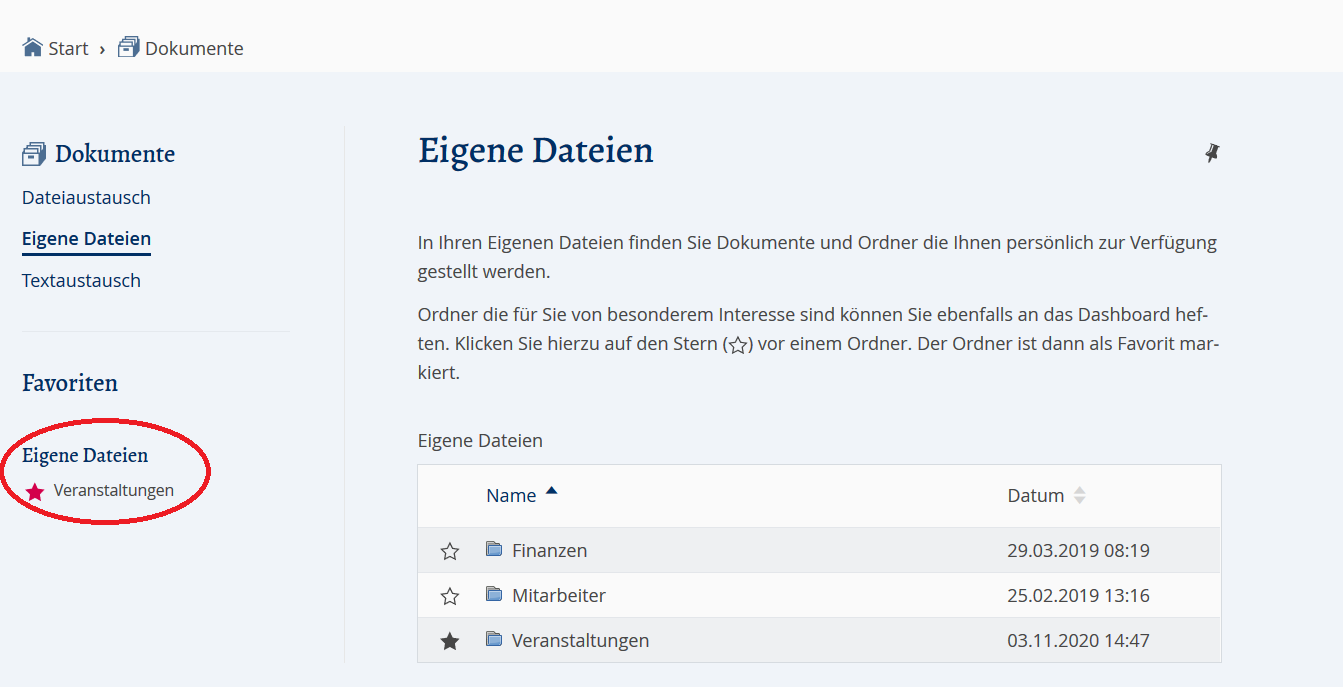
Task: Click the folder icon beside Mitarbeiter
Action: click(495, 595)
